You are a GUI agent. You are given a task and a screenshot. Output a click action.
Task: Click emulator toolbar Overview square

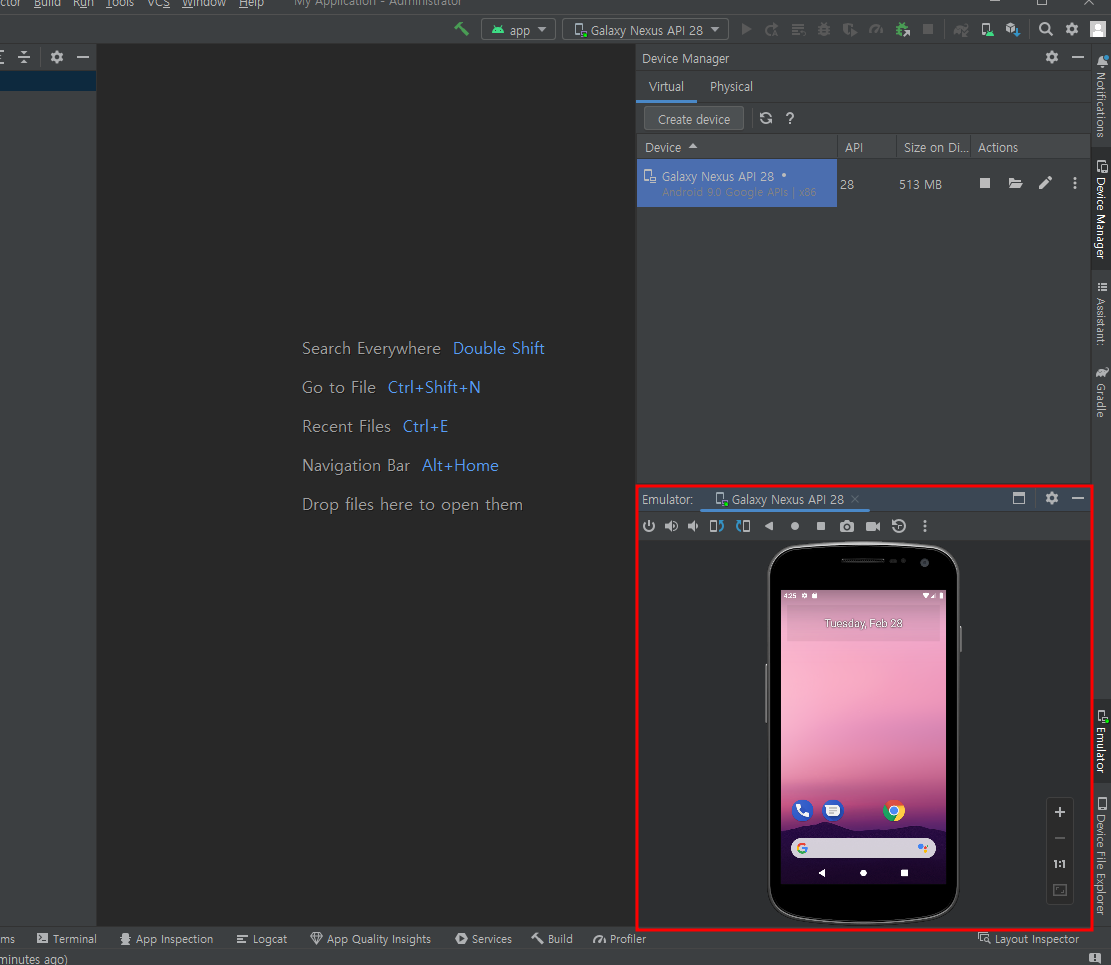click(820, 526)
